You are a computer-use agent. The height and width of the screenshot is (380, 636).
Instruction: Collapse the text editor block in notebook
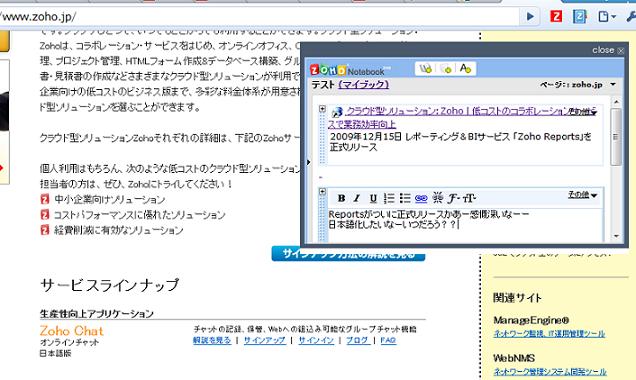coord(322,191)
